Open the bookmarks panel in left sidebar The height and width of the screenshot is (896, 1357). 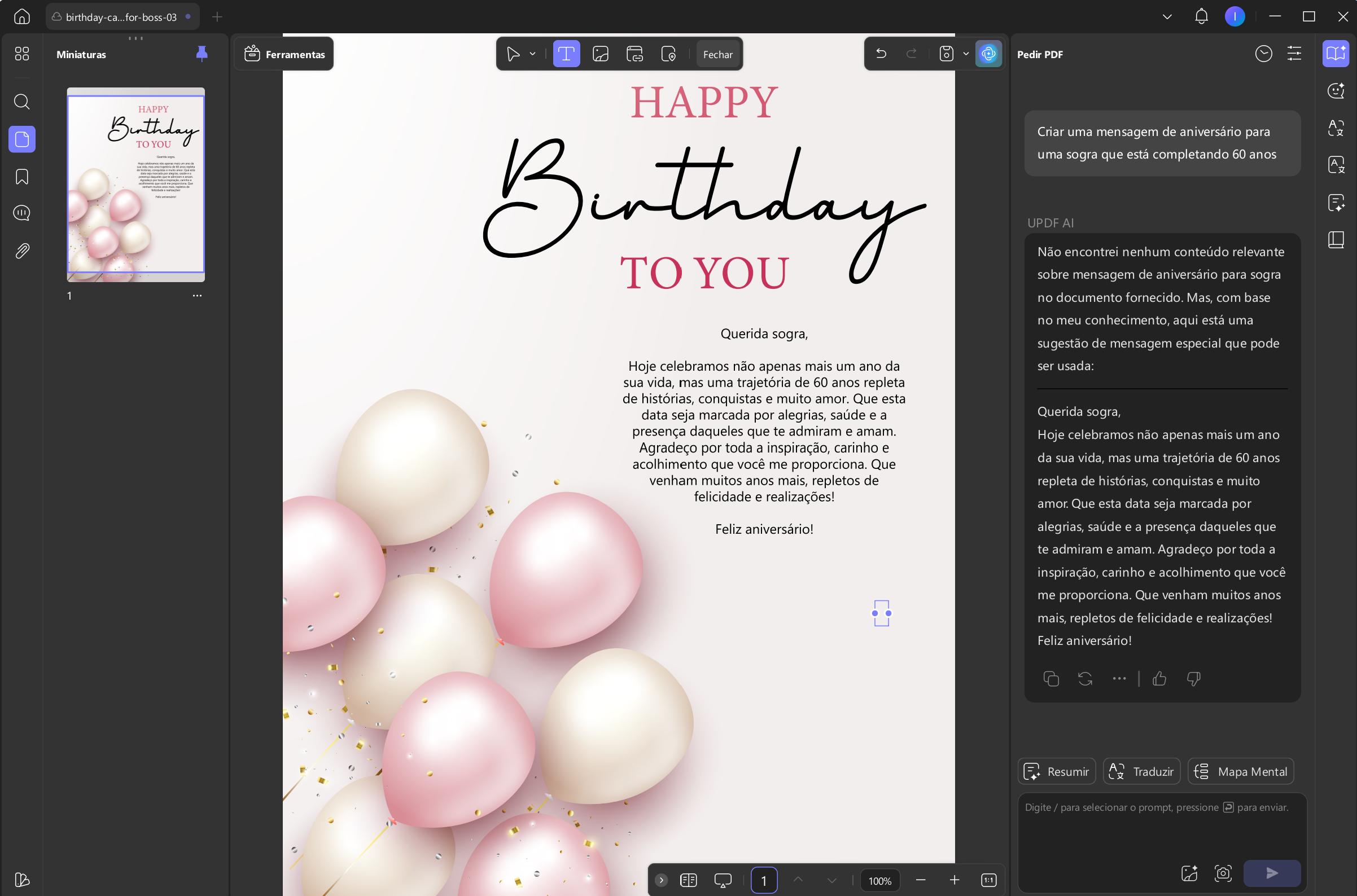tap(21, 177)
